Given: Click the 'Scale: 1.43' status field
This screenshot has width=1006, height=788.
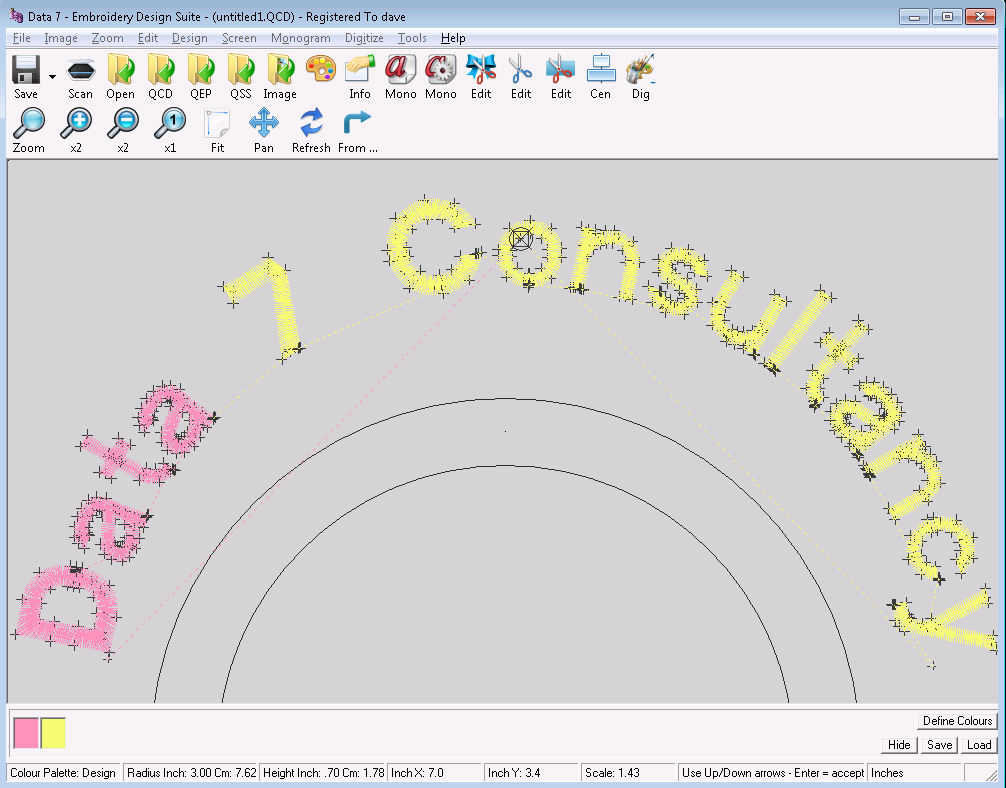Looking at the screenshot, I should pyautogui.click(x=629, y=773).
